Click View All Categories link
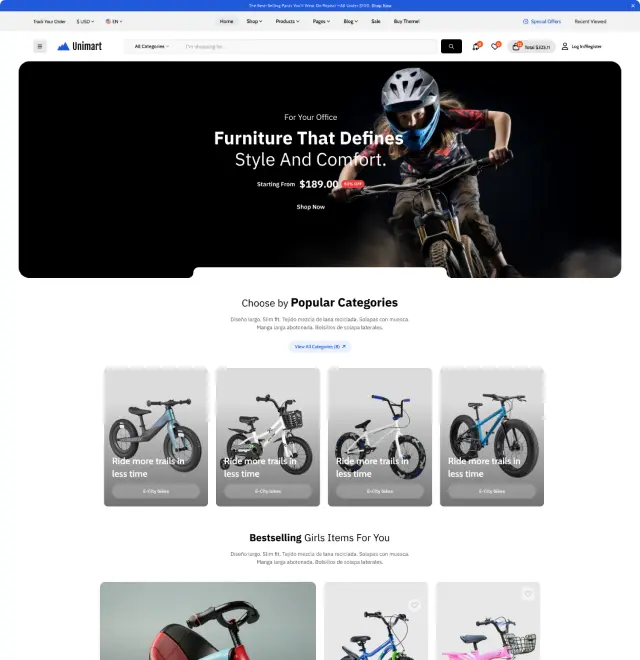The height and width of the screenshot is (660, 640). click(x=320, y=346)
